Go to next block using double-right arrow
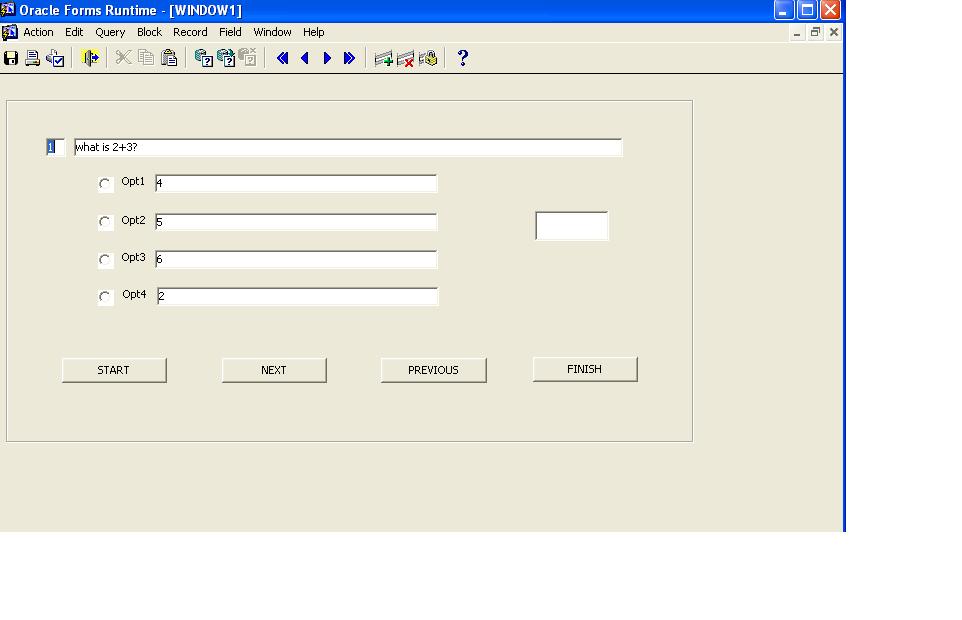The image size is (962, 620). tap(349, 58)
